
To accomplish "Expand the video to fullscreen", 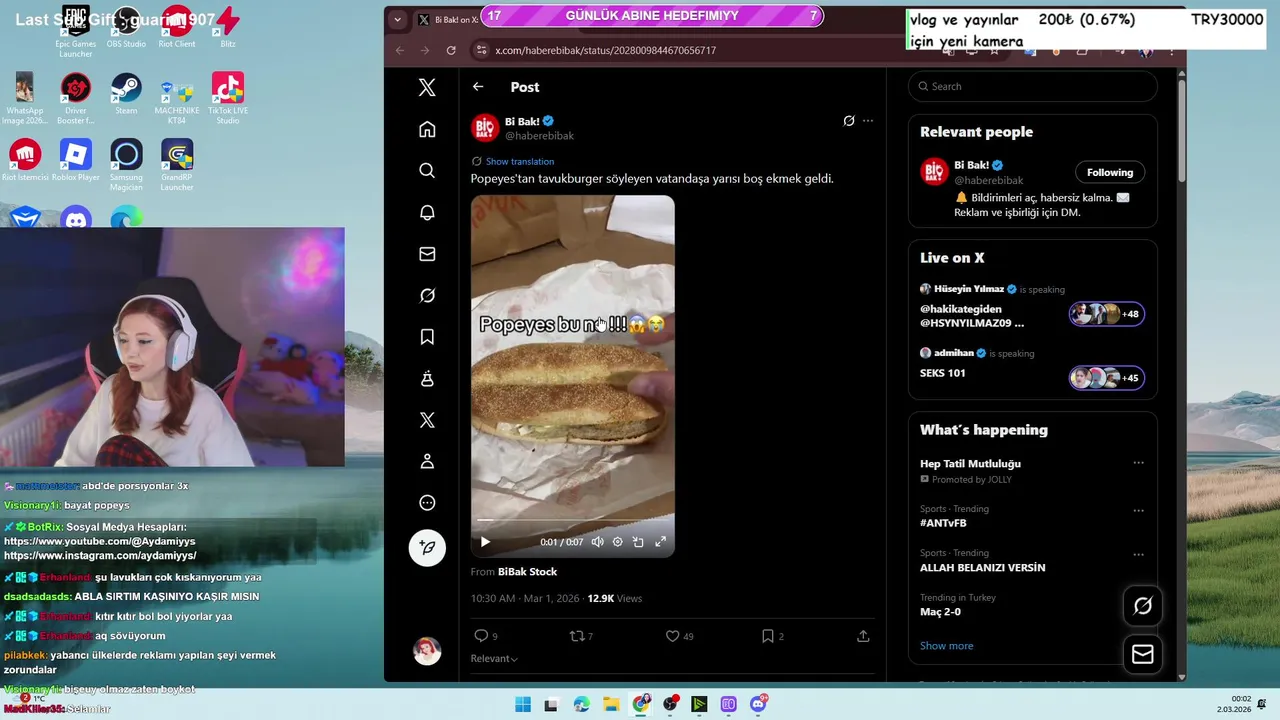I will (660, 542).
